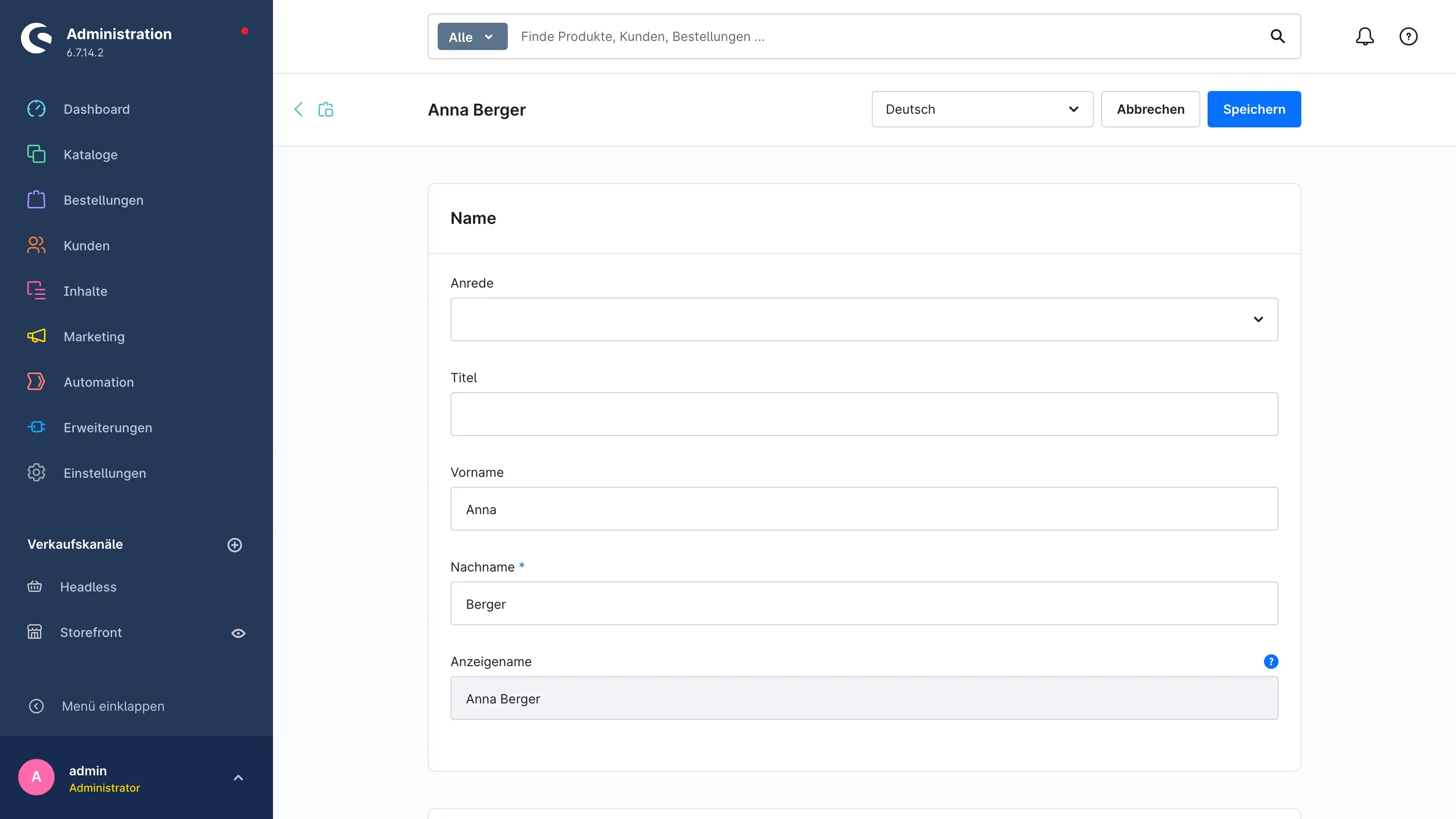Select Marketing in the sidebar menu
Viewport: 1456px width, 819px height.
pyautogui.click(x=94, y=336)
